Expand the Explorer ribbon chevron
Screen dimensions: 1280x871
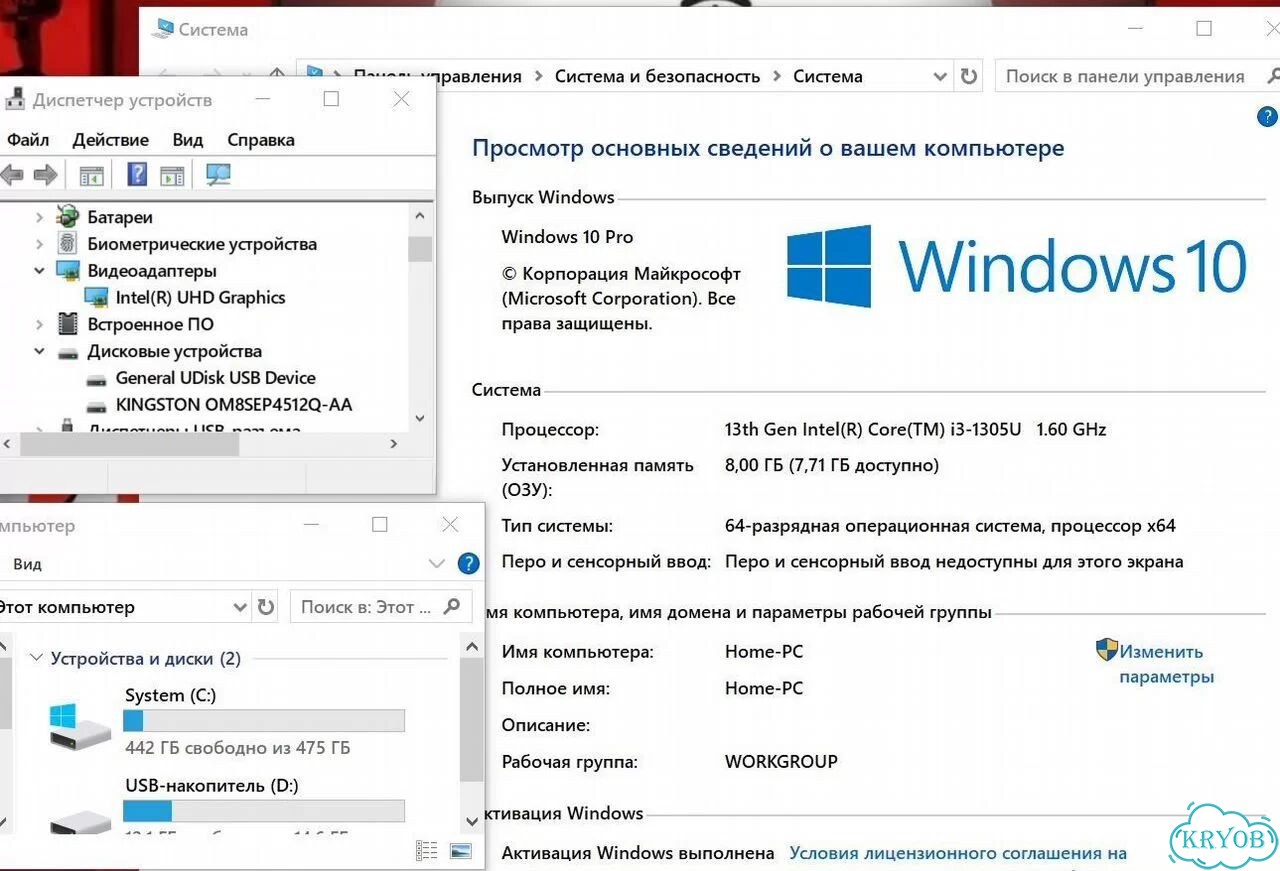(x=436, y=563)
